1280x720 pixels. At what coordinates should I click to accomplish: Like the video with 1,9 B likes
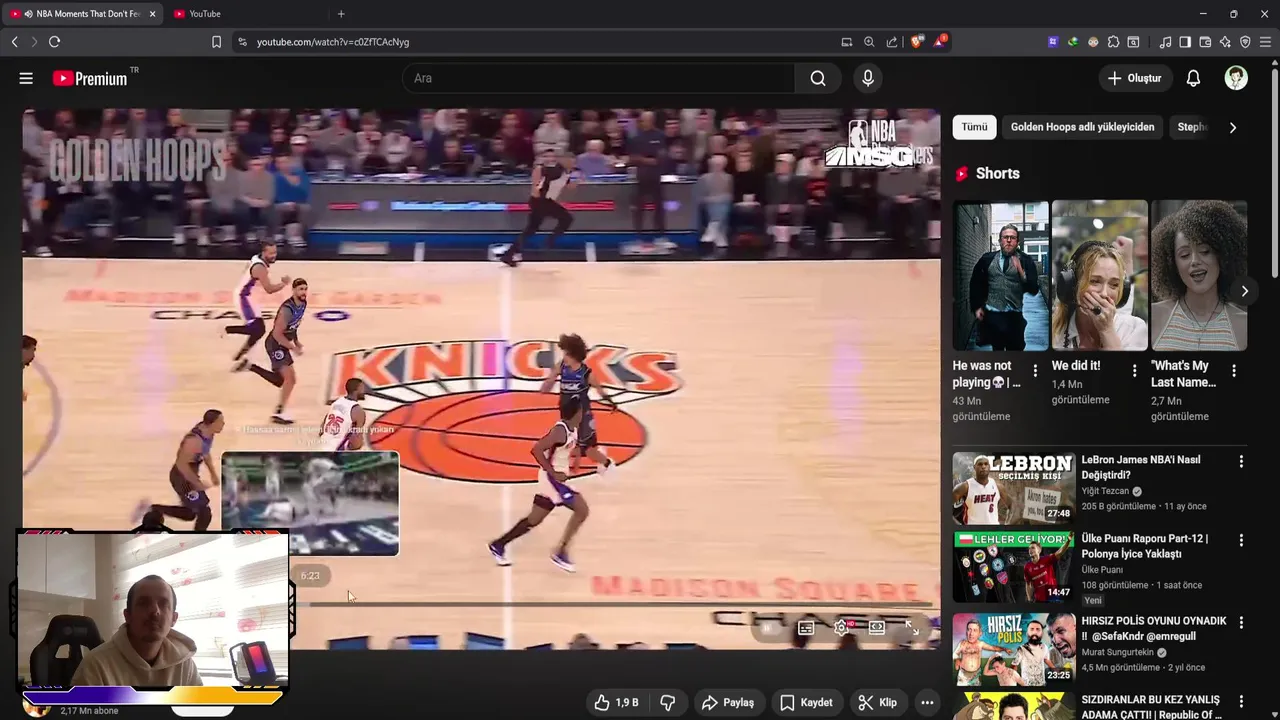coord(616,703)
